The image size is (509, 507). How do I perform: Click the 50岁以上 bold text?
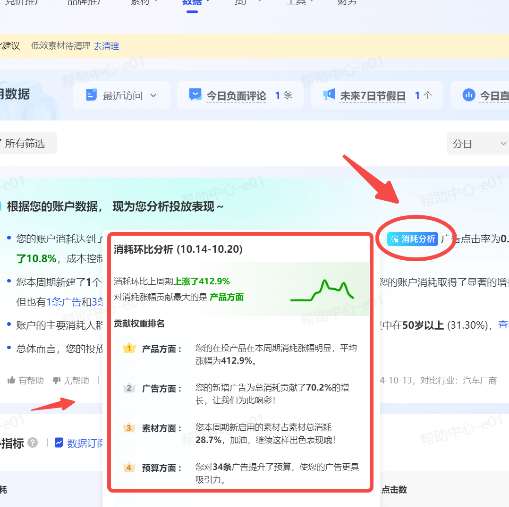point(423,325)
